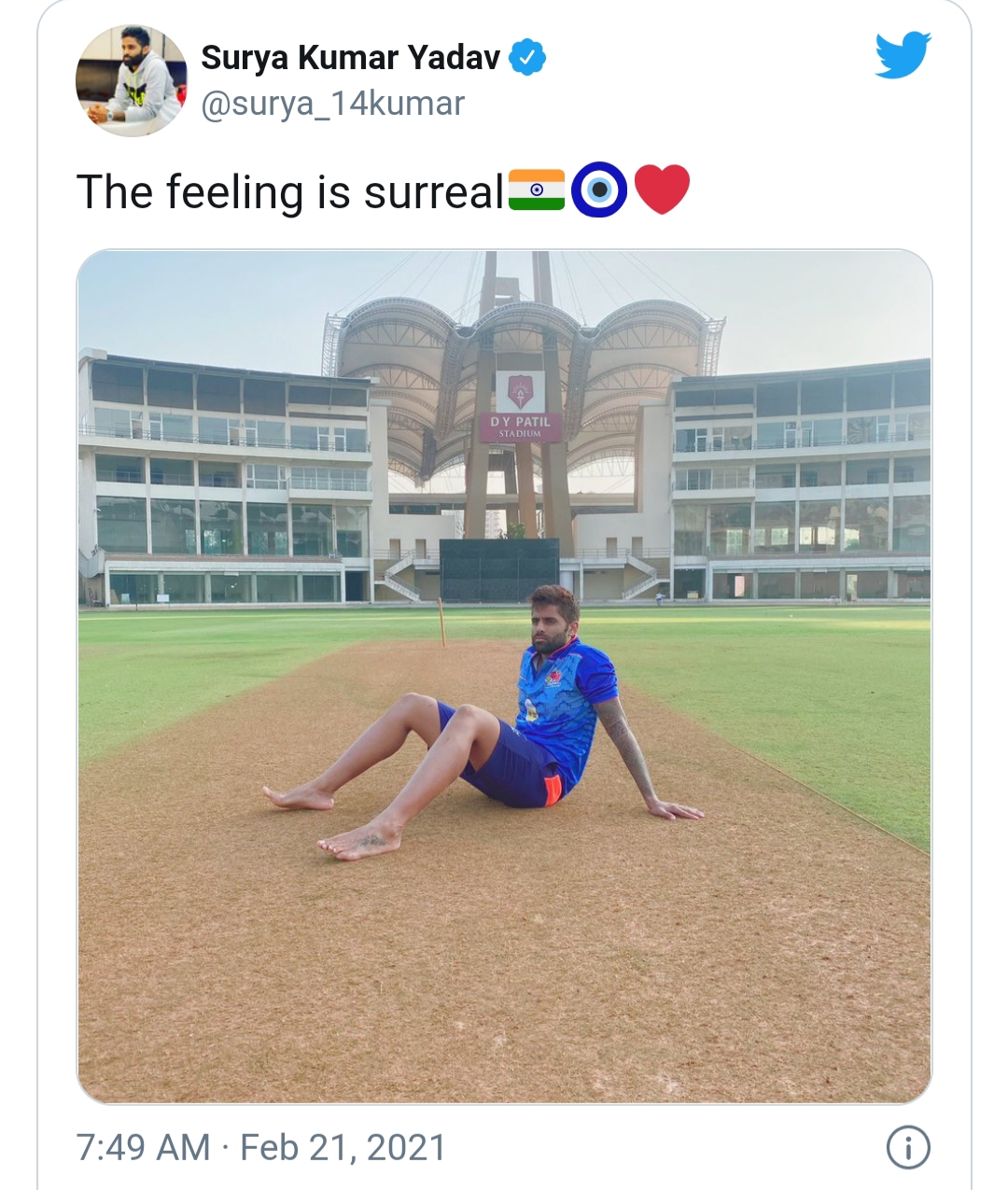Click the dark sight screen behind the pitch

pyautogui.click(x=498, y=569)
